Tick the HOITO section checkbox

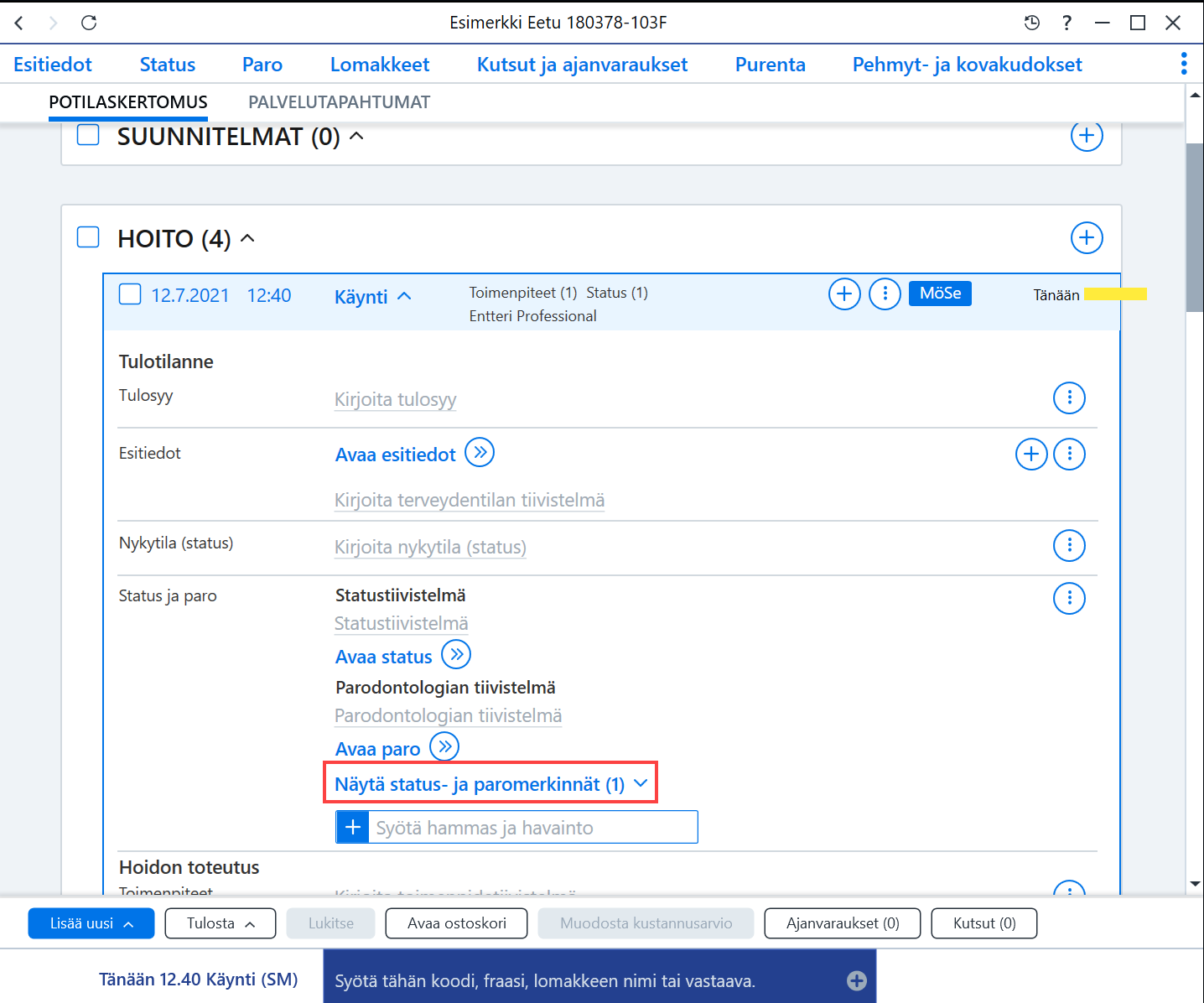(x=88, y=237)
